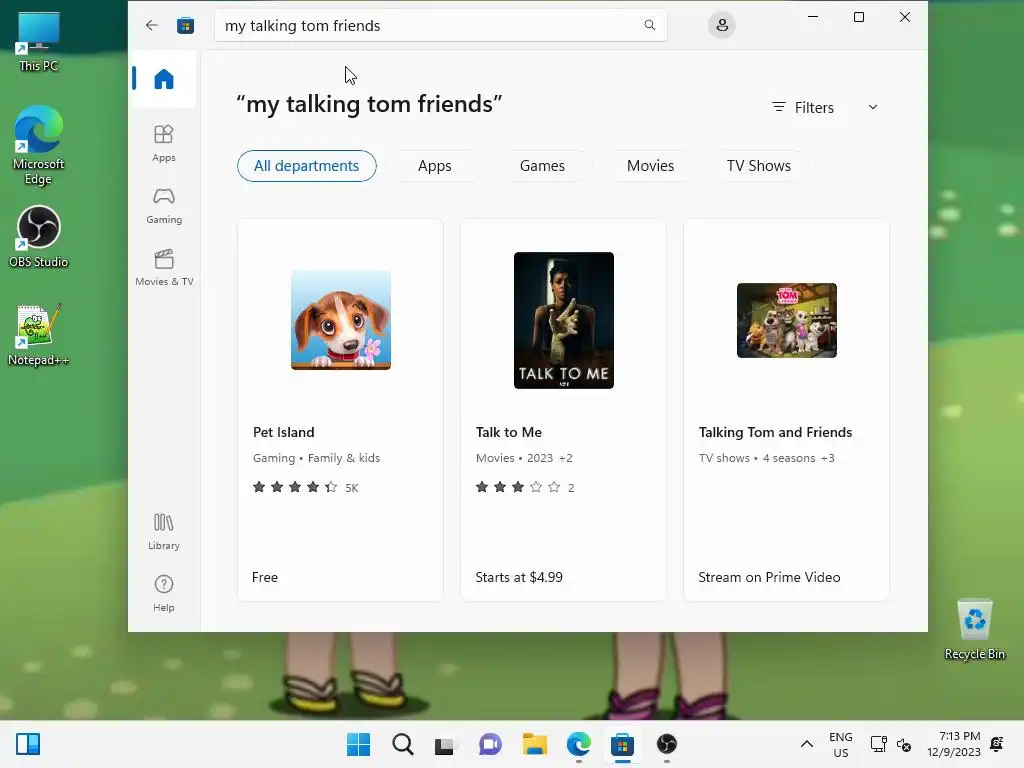Click the search magnifier icon in search box
1024x768 pixels.
649,25
